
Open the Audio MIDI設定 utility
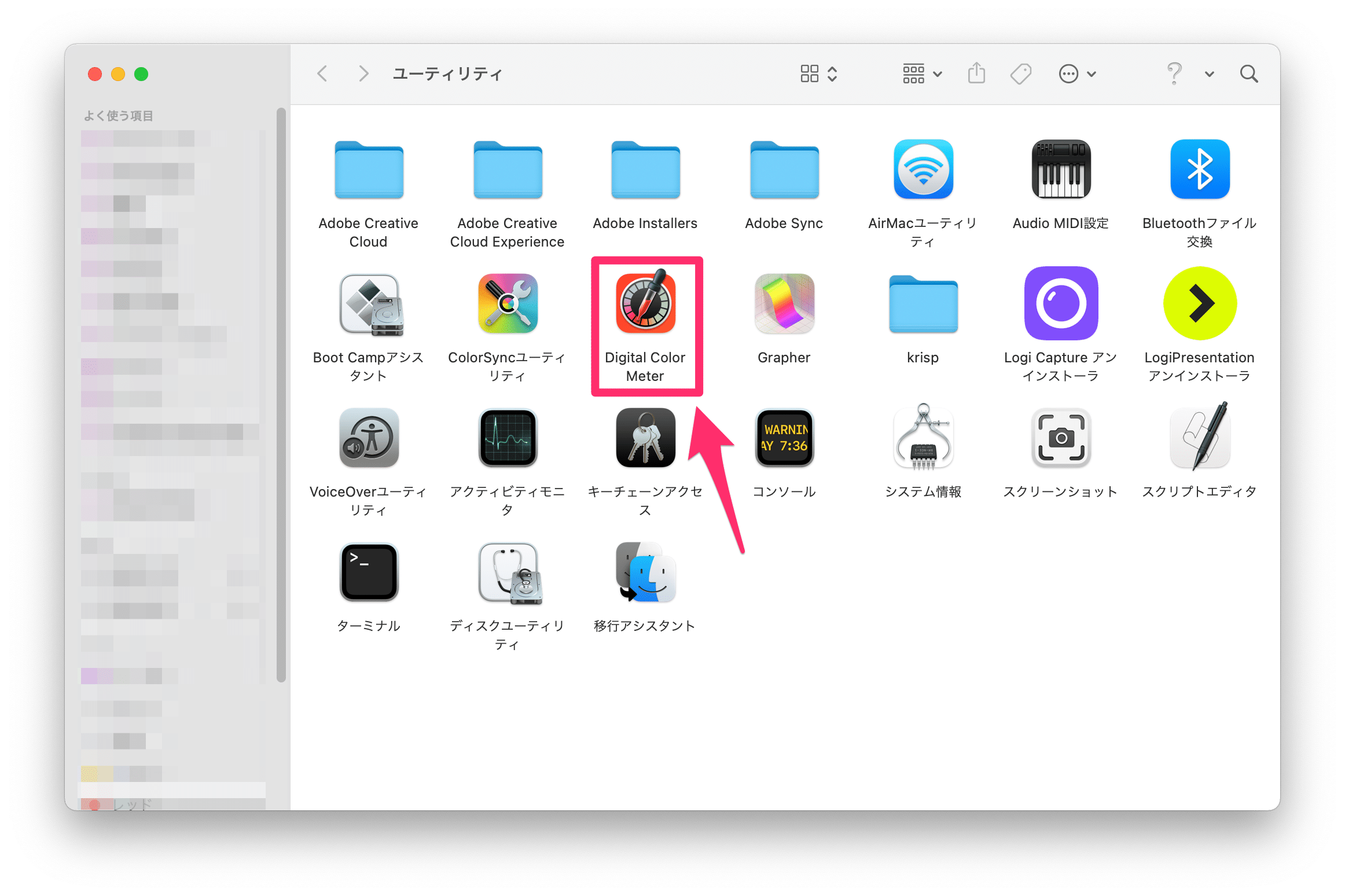(1060, 170)
